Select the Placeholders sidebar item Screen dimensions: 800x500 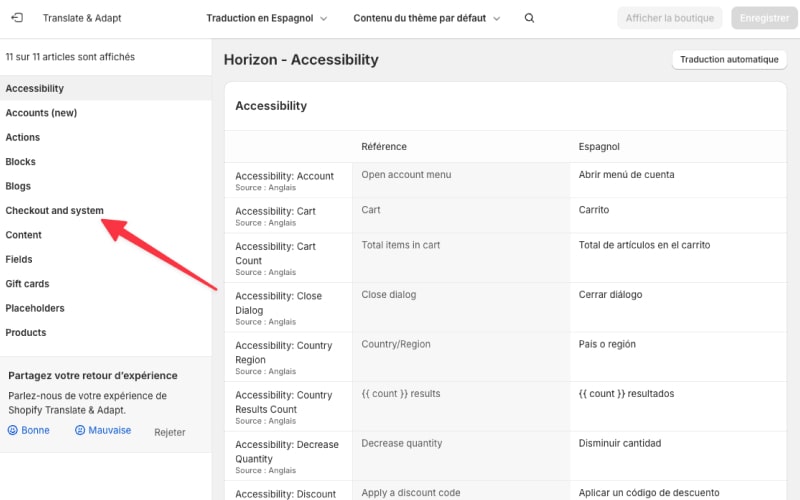coord(35,308)
